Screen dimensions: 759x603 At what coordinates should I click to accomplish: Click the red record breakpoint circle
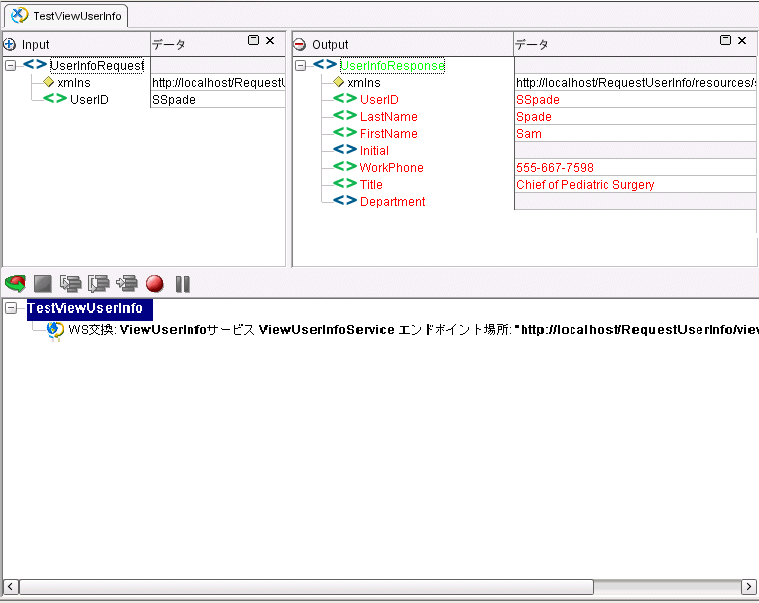(155, 284)
